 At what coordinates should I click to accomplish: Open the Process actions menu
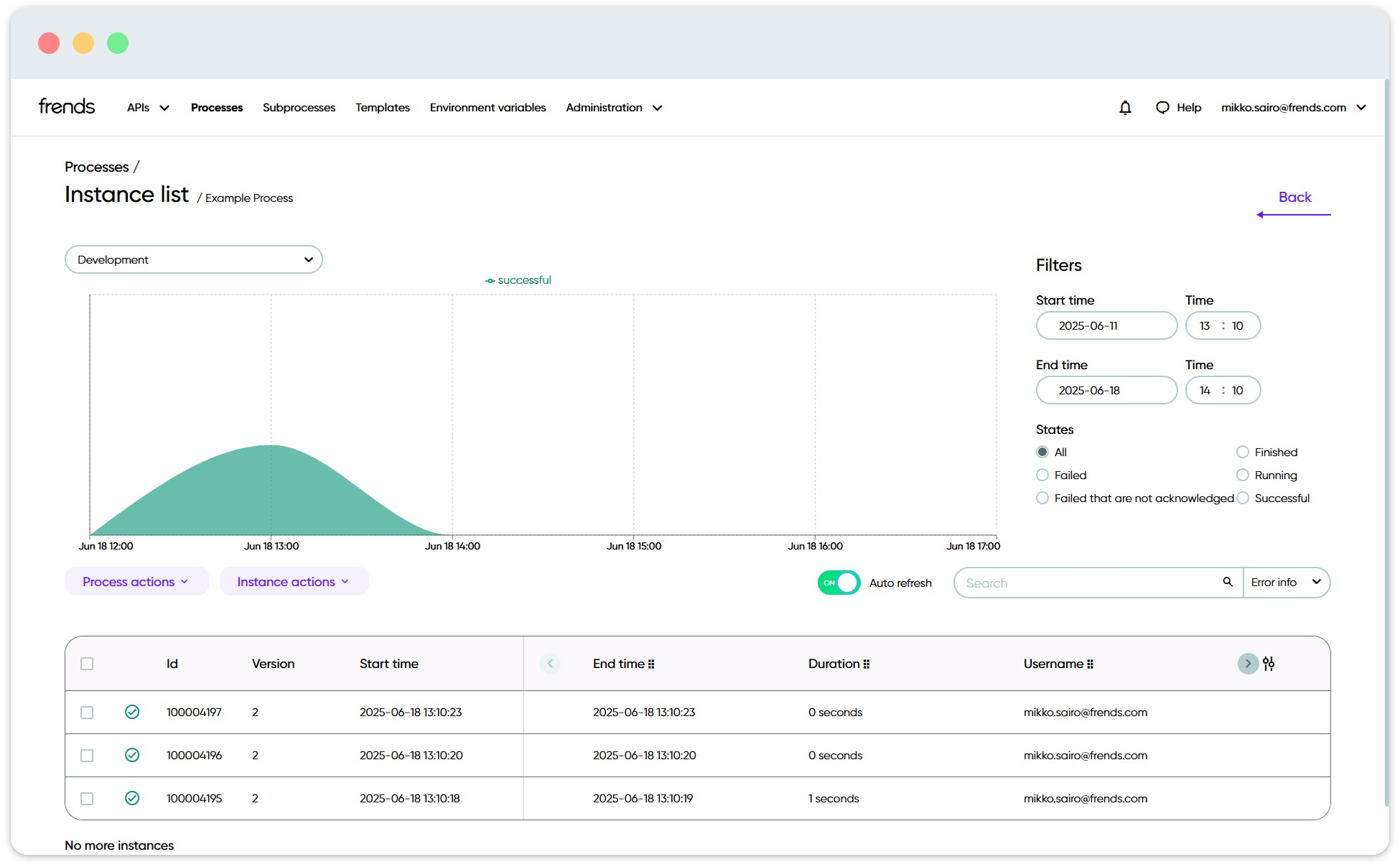pyautogui.click(x=136, y=581)
